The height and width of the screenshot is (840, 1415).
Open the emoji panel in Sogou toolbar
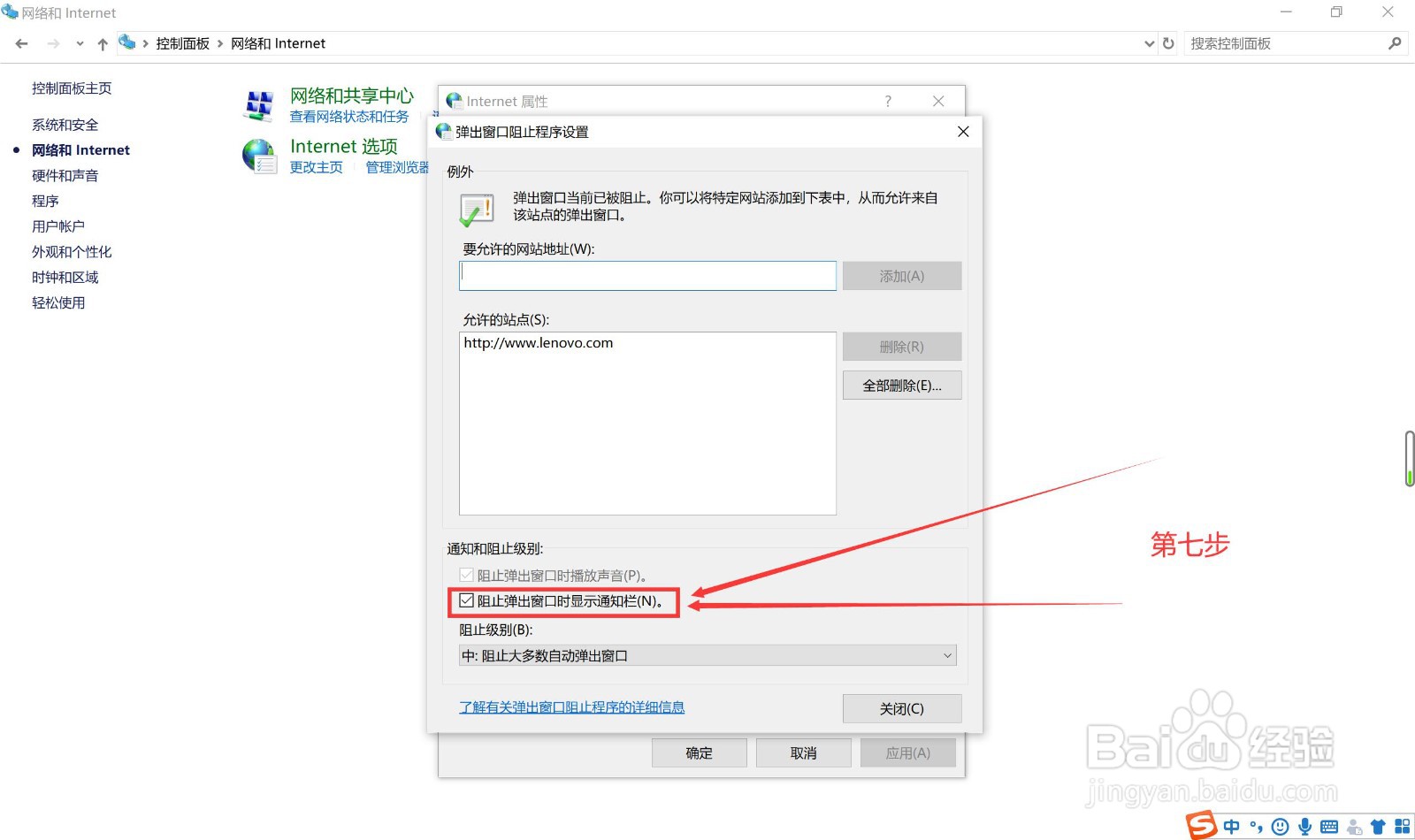point(1280,827)
